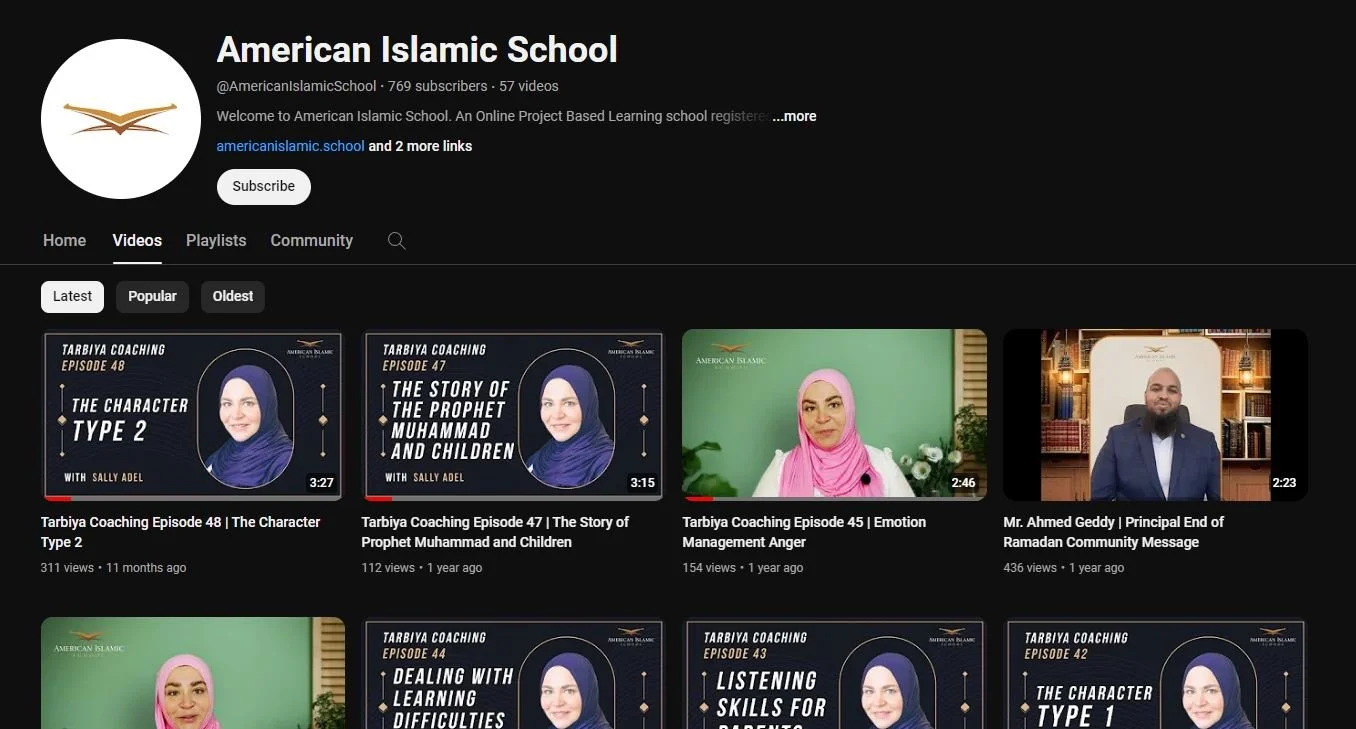Open the Playlists tab
Screen dimensions: 1356x729
[x=216, y=241]
